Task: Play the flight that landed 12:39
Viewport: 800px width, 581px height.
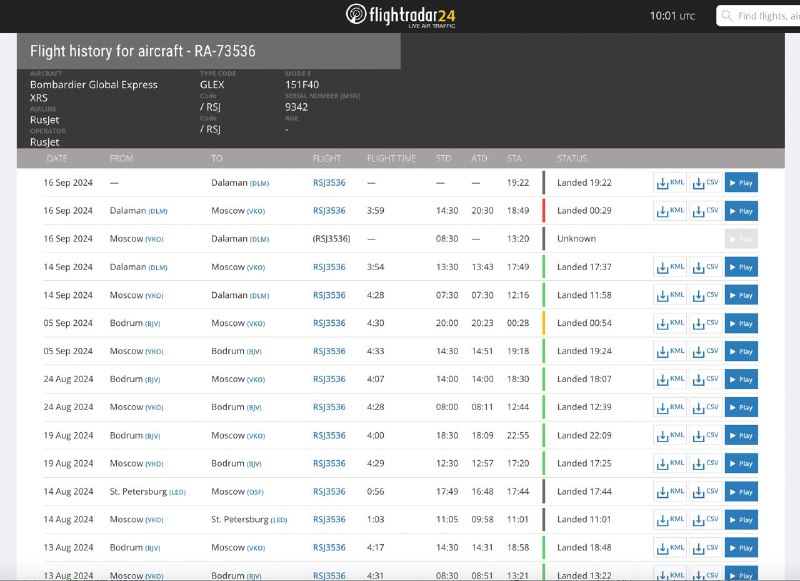Action: pos(741,407)
